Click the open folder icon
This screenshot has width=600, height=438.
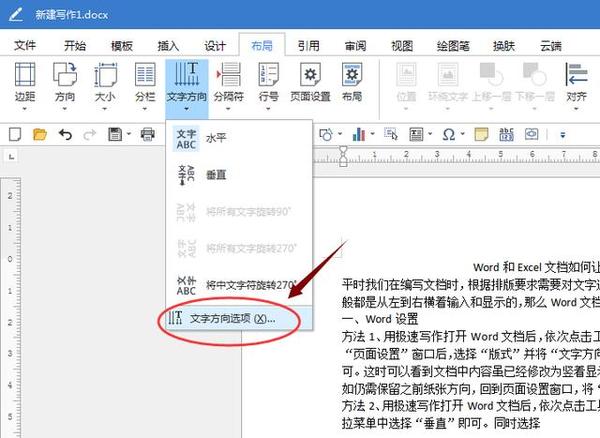click(x=40, y=135)
